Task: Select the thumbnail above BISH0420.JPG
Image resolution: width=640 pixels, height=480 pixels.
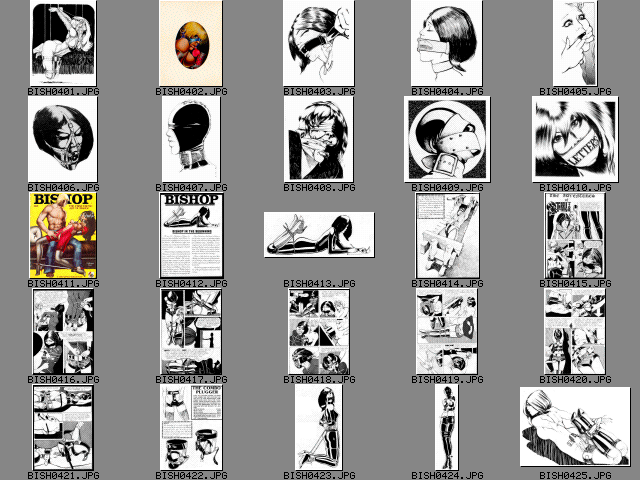Action: tap(575, 331)
